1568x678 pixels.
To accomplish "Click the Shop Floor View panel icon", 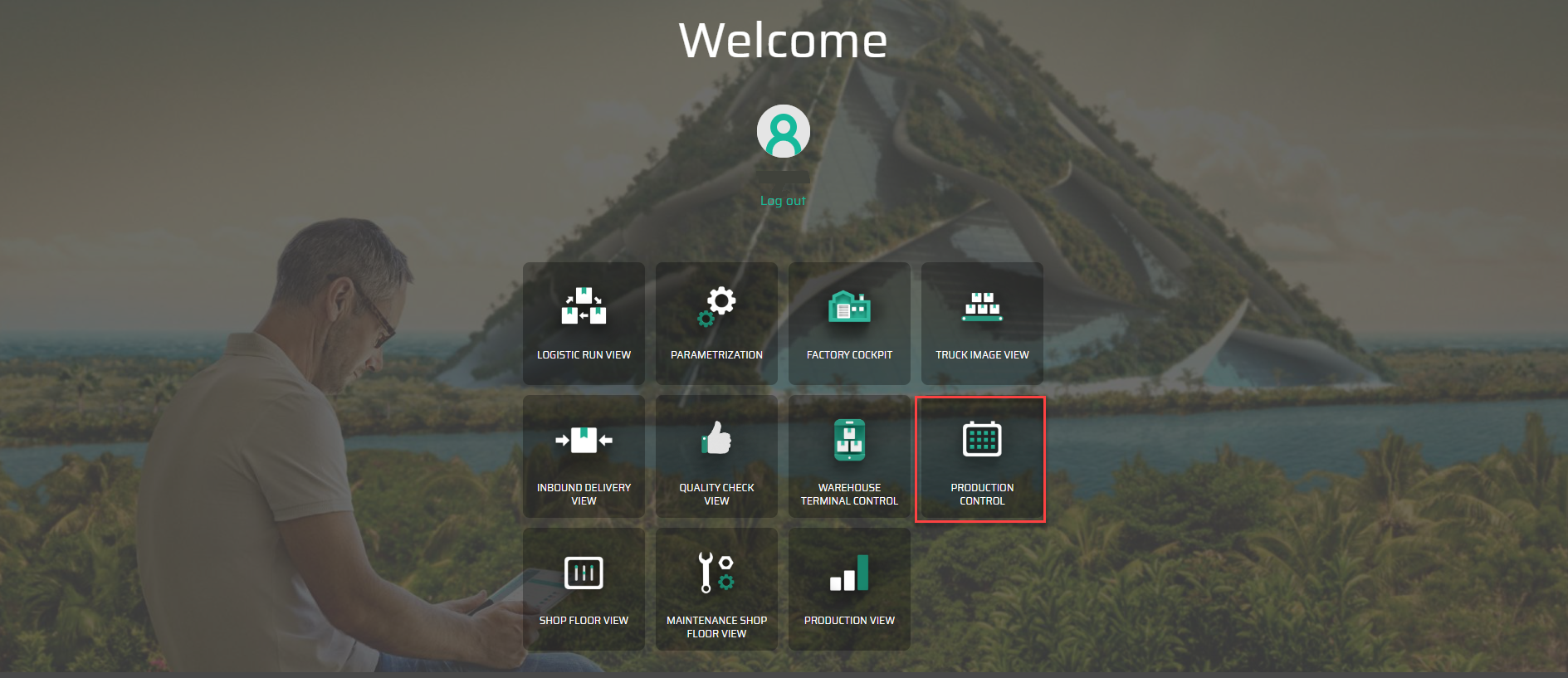I will click(584, 573).
